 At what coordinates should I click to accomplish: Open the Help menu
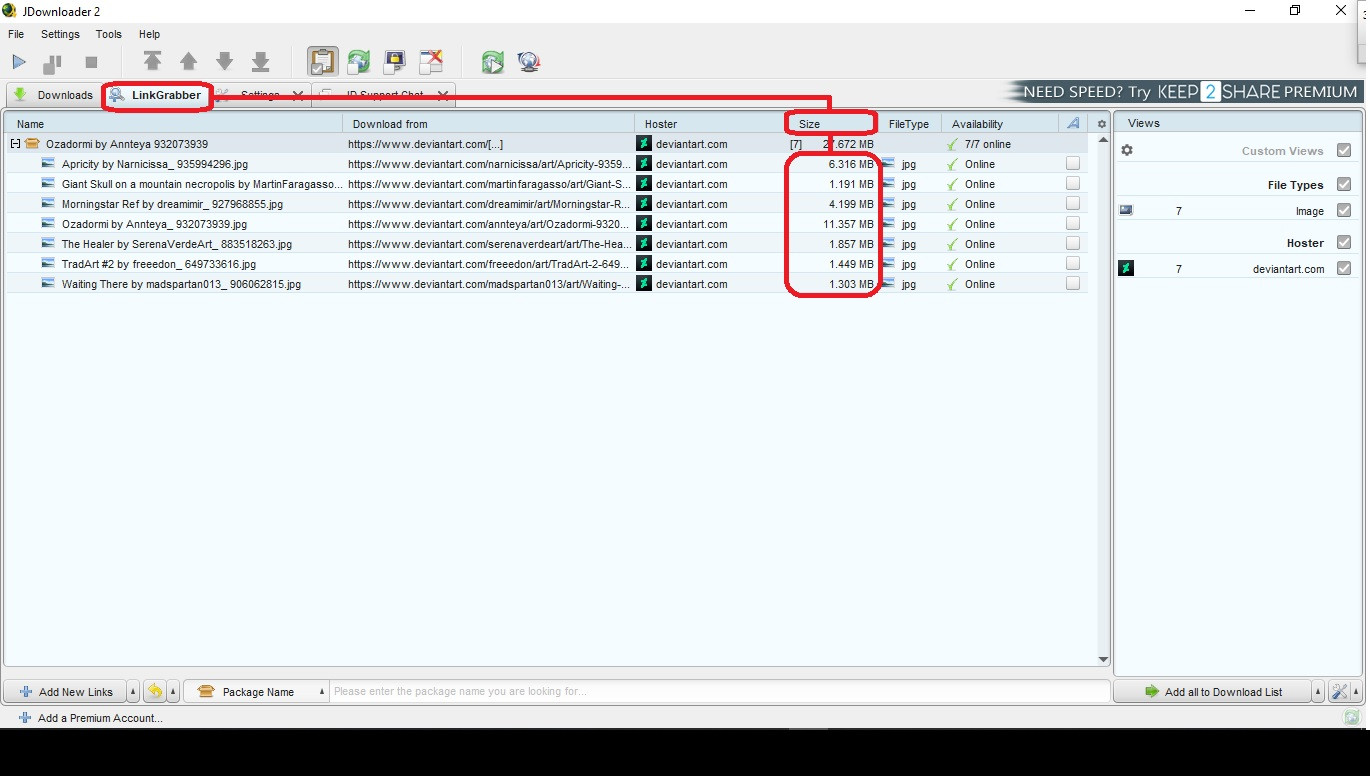(149, 34)
